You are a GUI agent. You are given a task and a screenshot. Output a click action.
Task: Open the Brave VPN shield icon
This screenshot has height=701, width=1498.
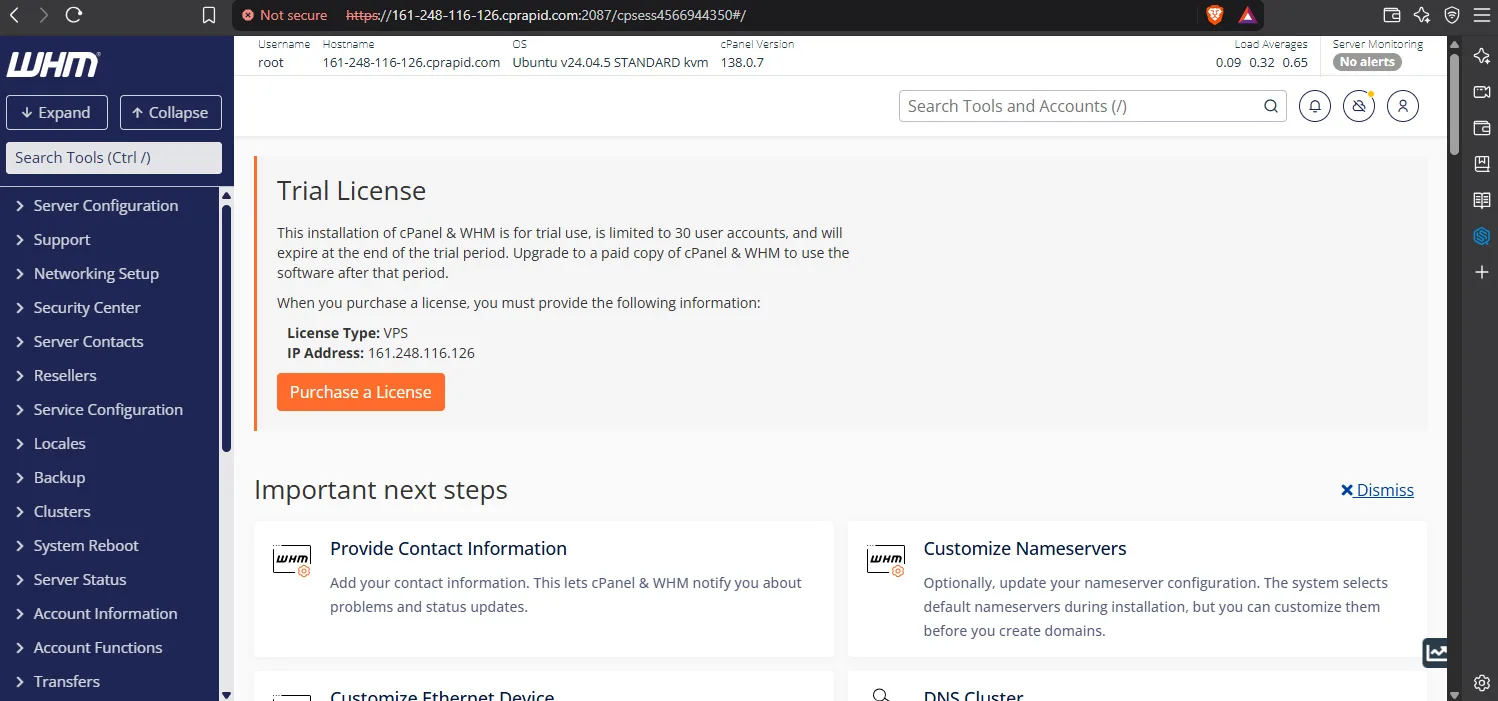click(1452, 15)
